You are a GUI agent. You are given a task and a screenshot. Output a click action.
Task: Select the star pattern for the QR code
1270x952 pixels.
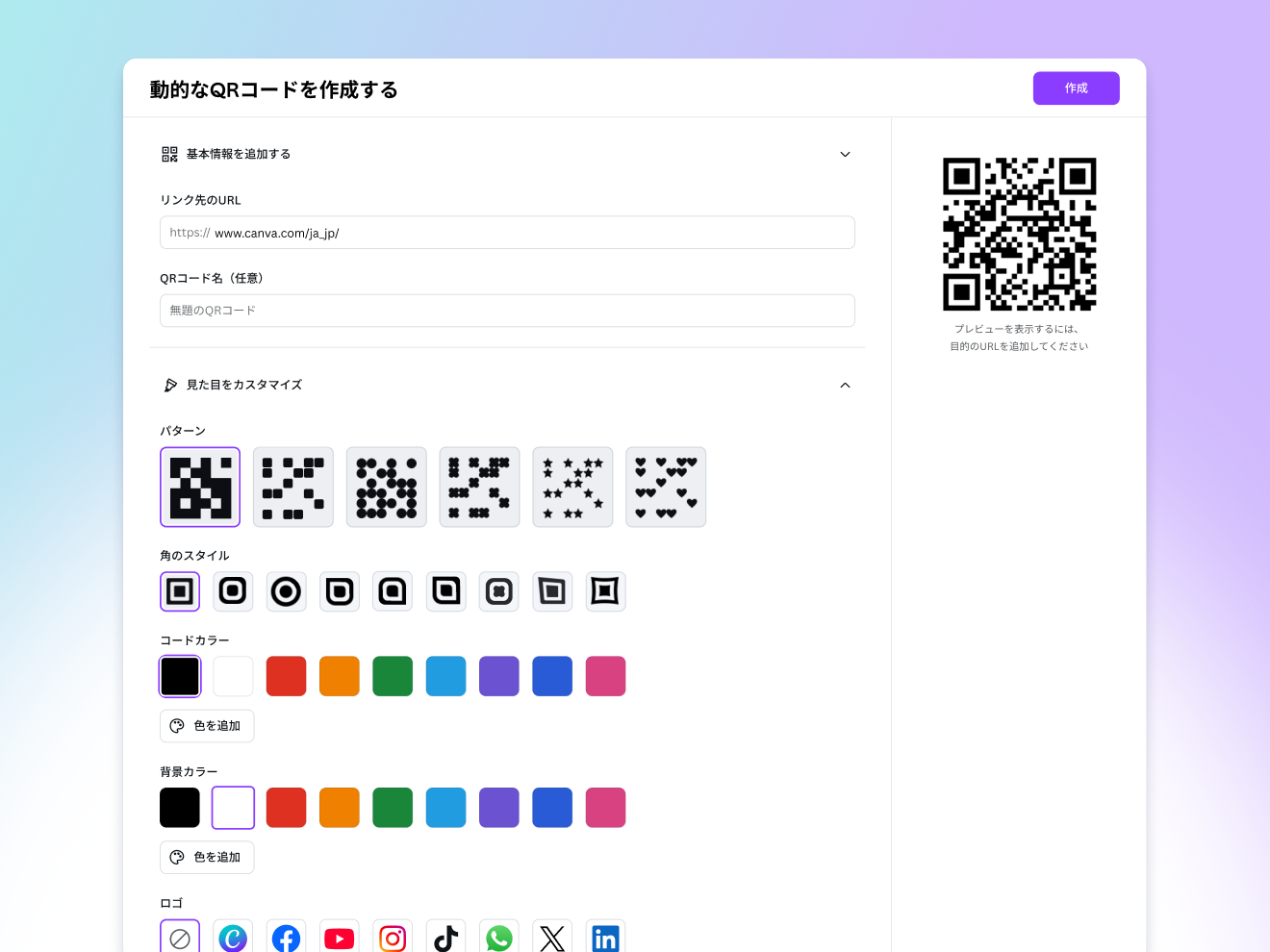572,487
